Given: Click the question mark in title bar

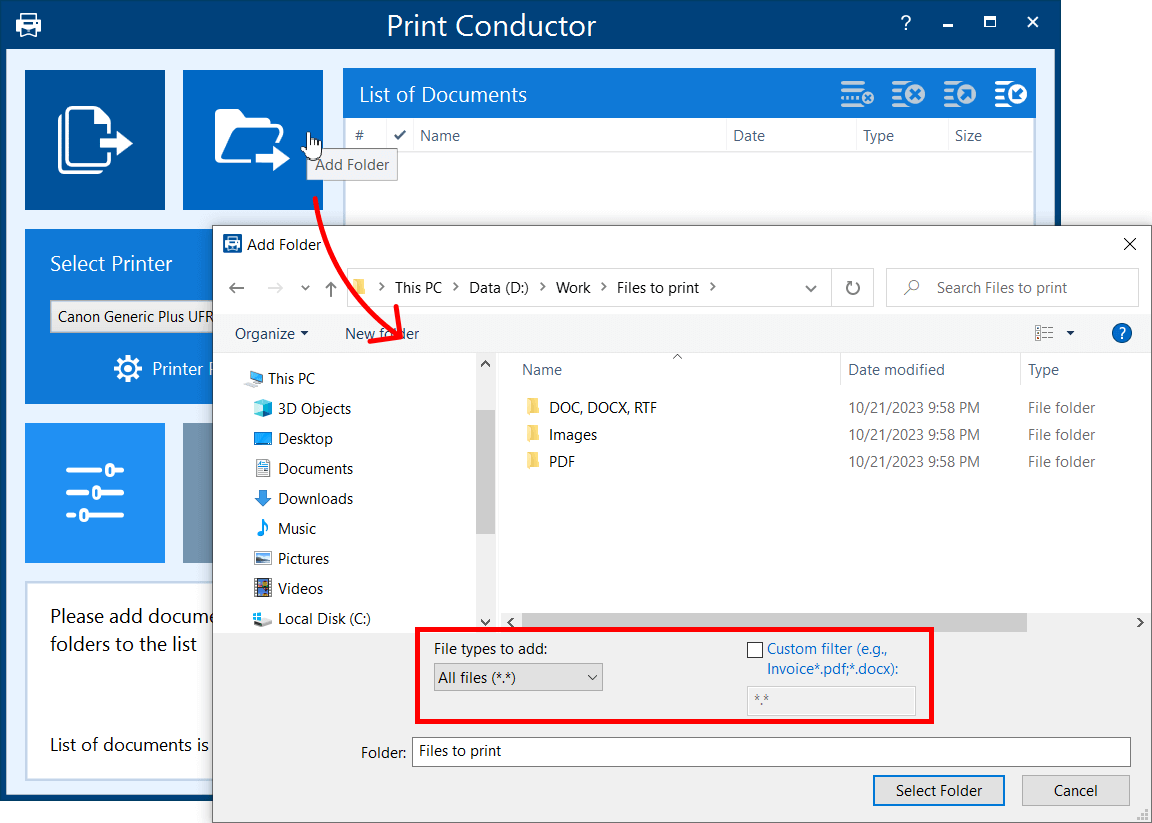Looking at the screenshot, I should (x=906, y=23).
